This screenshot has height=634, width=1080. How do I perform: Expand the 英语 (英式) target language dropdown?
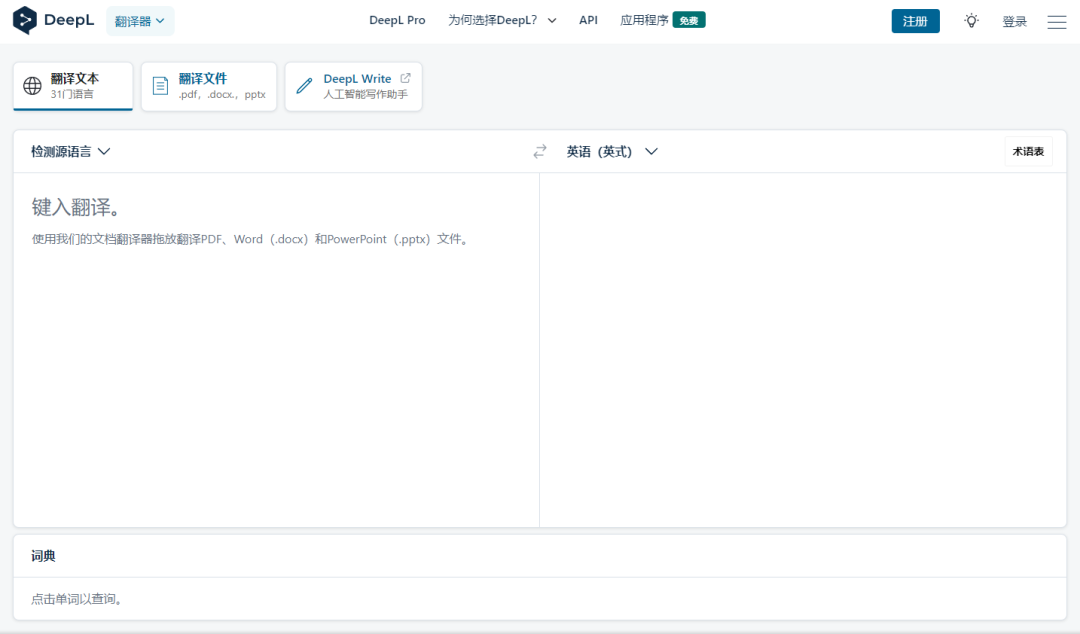(x=612, y=152)
